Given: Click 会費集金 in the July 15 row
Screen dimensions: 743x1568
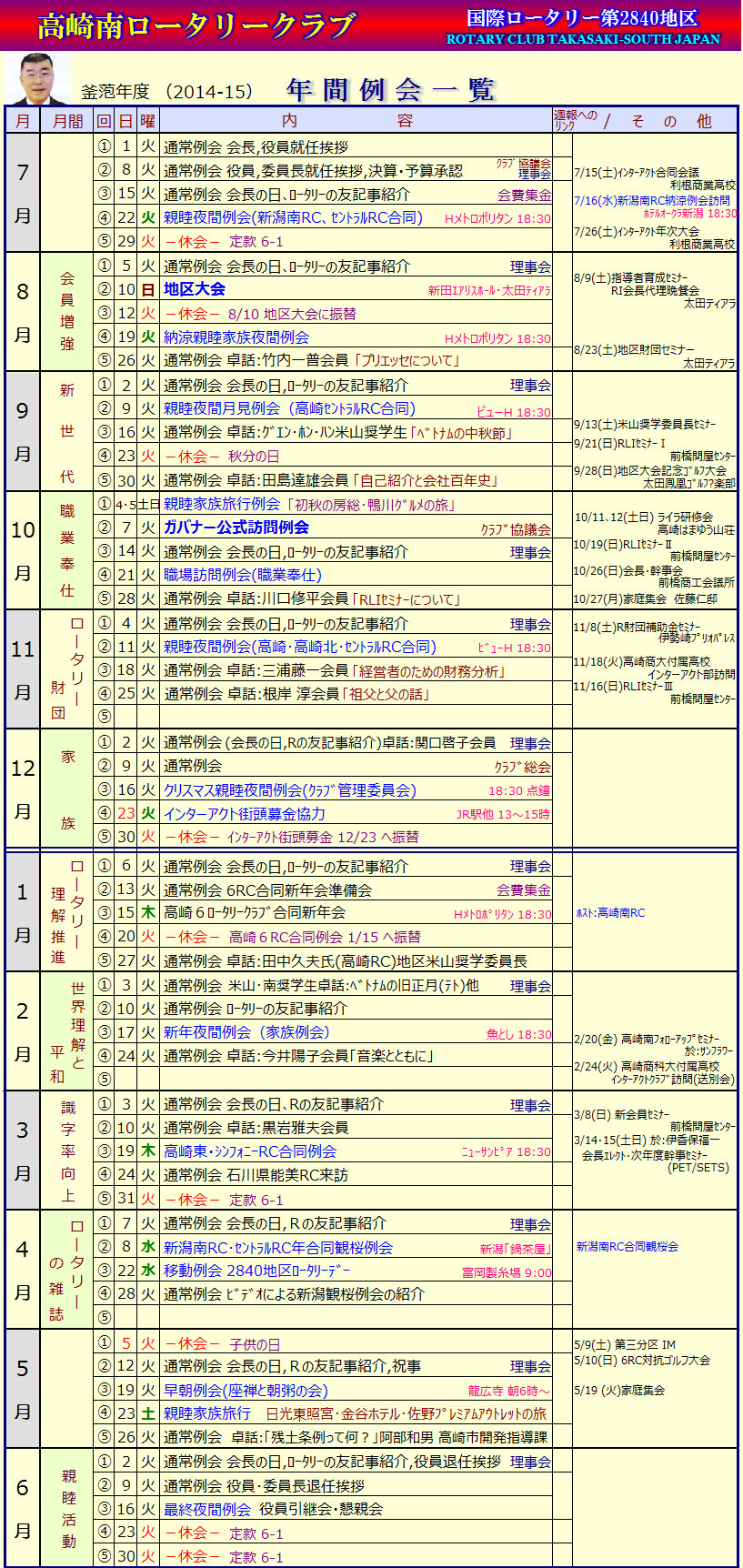Looking at the screenshot, I should pos(525,195).
